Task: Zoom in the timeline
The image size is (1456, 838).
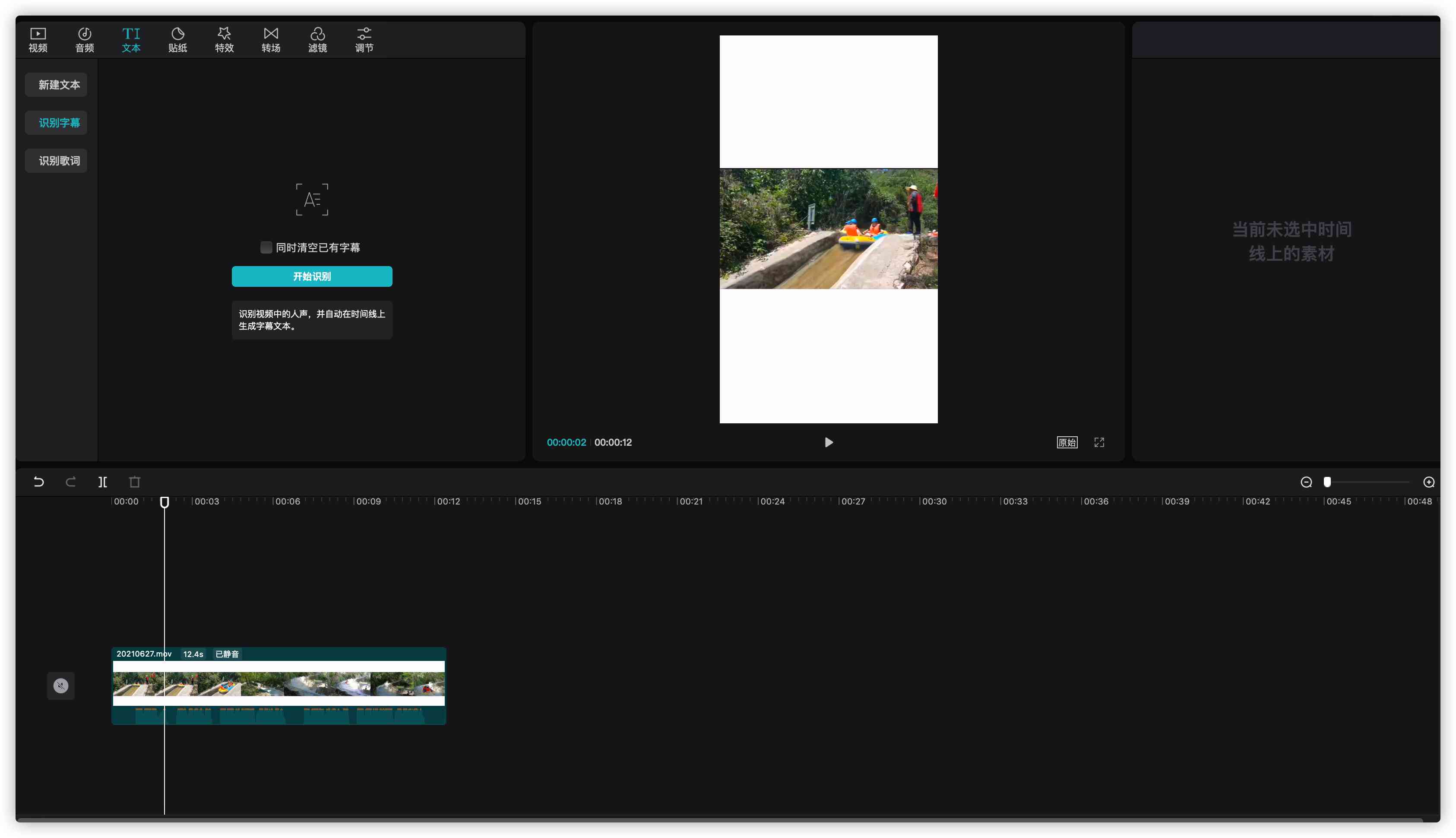Action: (x=1429, y=482)
